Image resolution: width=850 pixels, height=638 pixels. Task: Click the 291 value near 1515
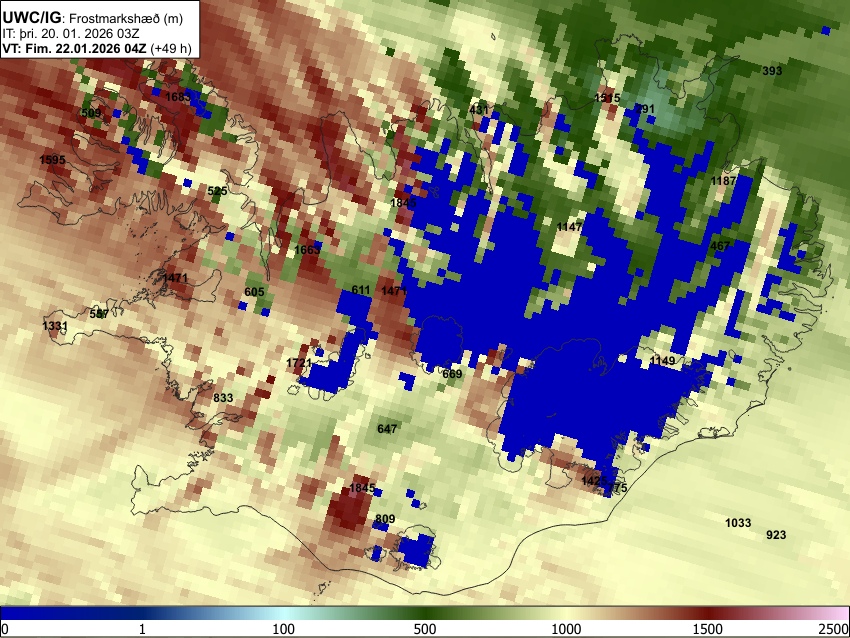[645, 109]
